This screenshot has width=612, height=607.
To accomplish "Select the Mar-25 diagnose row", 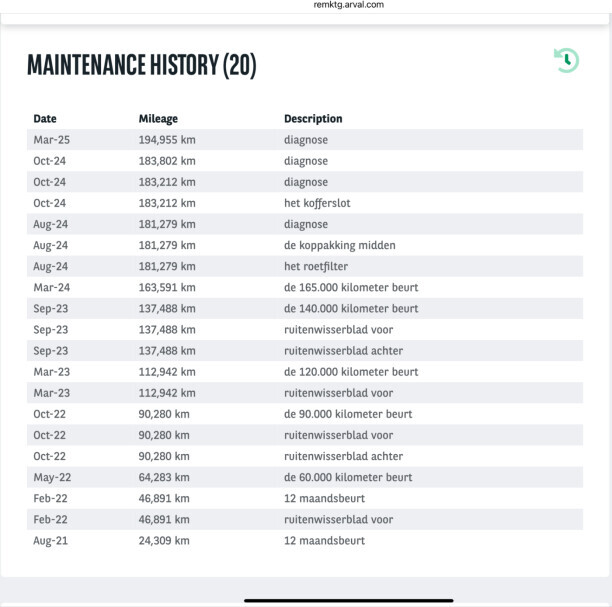I will click(x=305, y=140).
